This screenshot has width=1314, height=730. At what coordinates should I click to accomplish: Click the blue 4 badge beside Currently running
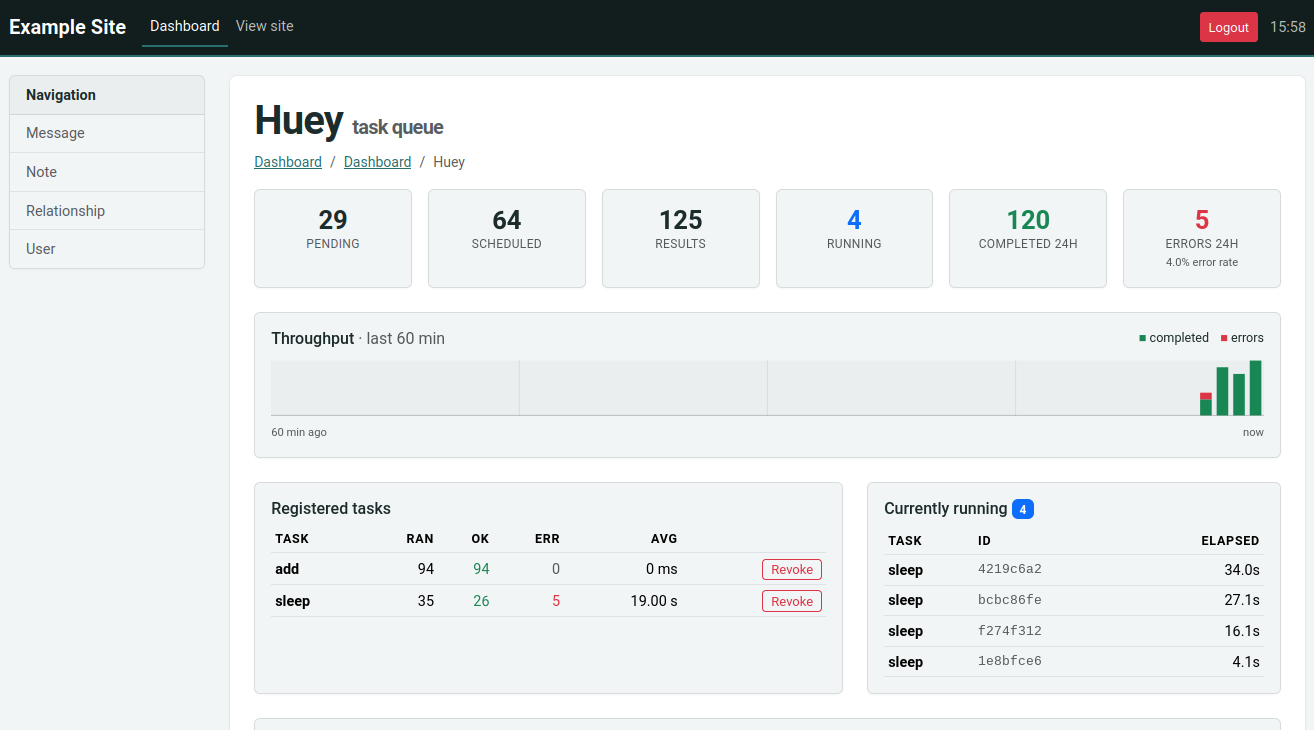[1023, 509]
